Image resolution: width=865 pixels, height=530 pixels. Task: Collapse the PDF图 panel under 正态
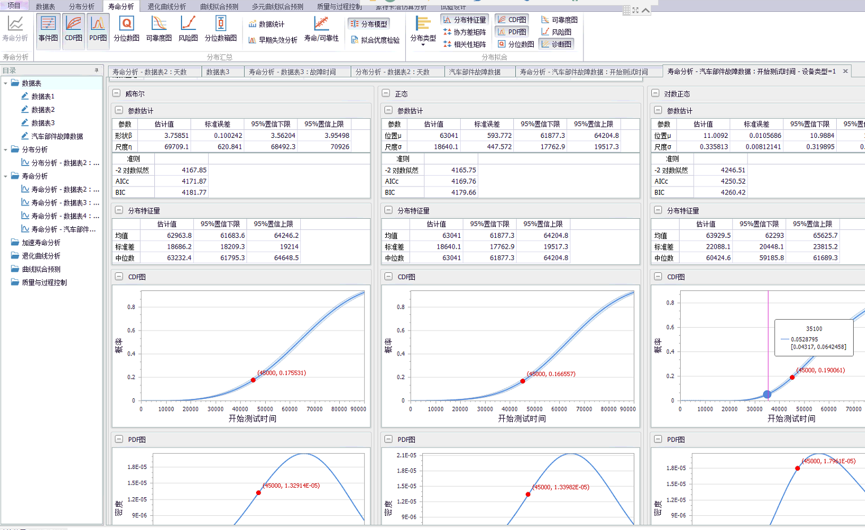(x=388, y=440)
